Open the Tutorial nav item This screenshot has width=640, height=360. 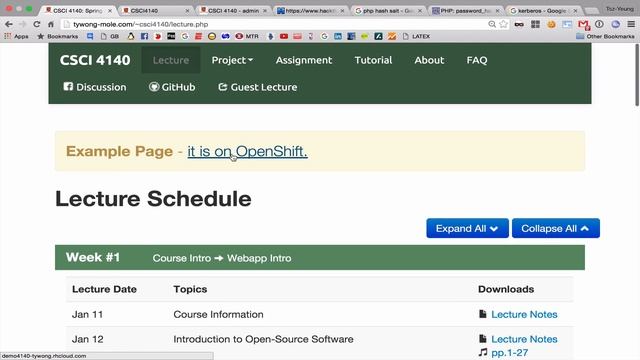point(373,60)
